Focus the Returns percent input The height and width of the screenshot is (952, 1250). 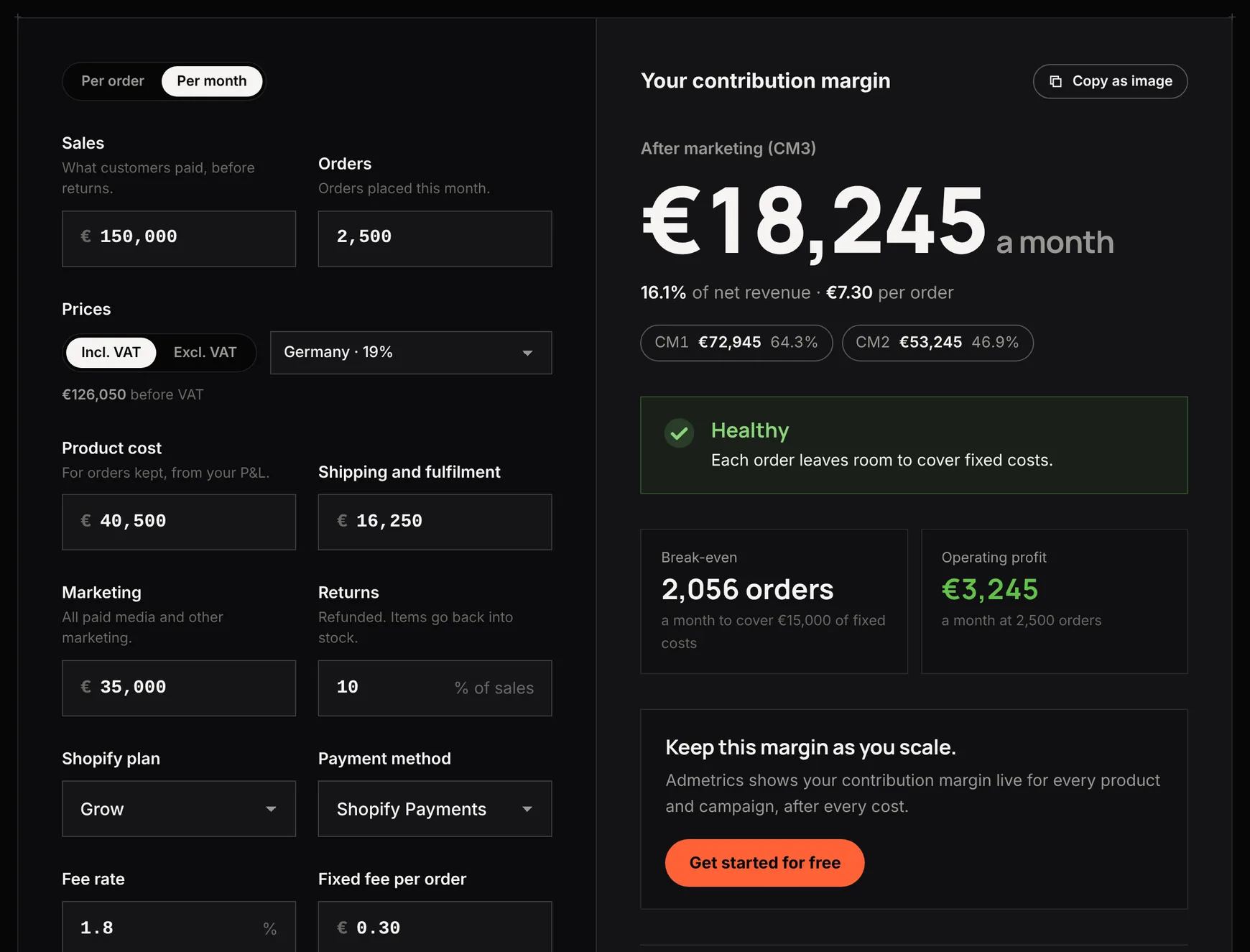[435, 688]
